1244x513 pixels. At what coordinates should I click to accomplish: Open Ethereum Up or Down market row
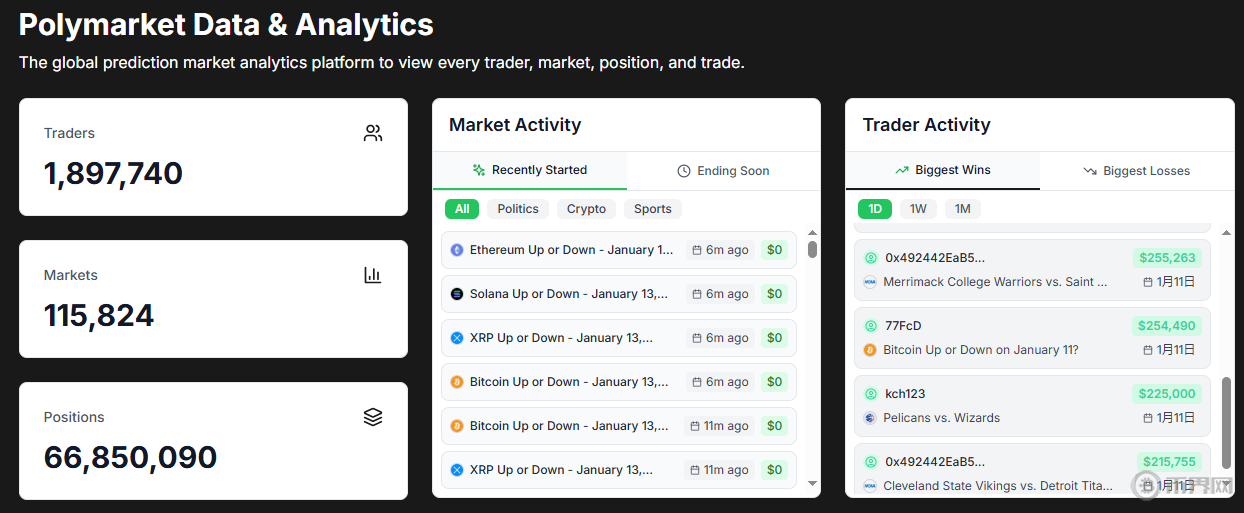(571, 250)
